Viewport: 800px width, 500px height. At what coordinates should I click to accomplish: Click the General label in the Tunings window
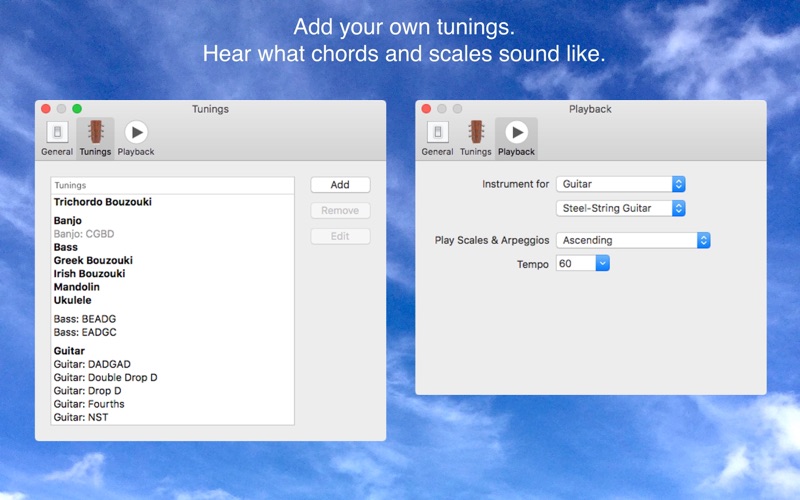pyautogui.click(x=57, y=152)
